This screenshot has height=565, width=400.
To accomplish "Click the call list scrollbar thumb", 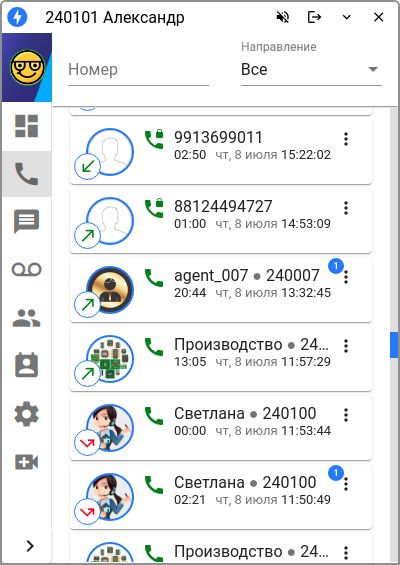I will (394, 345).
